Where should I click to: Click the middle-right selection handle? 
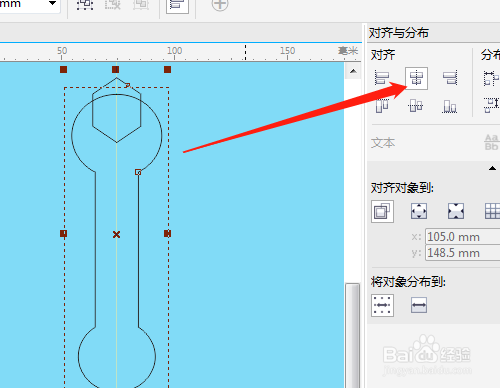click(x=167, y=233)
